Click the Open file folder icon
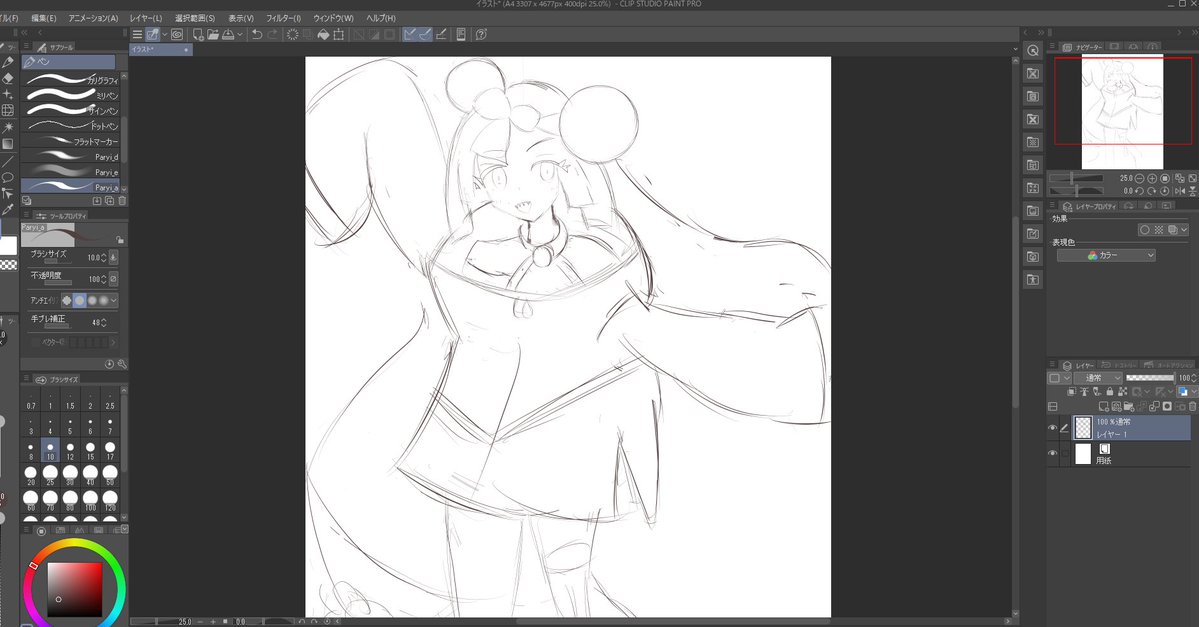This screenshot has width=1199, height=627. [x=213, y=34]
